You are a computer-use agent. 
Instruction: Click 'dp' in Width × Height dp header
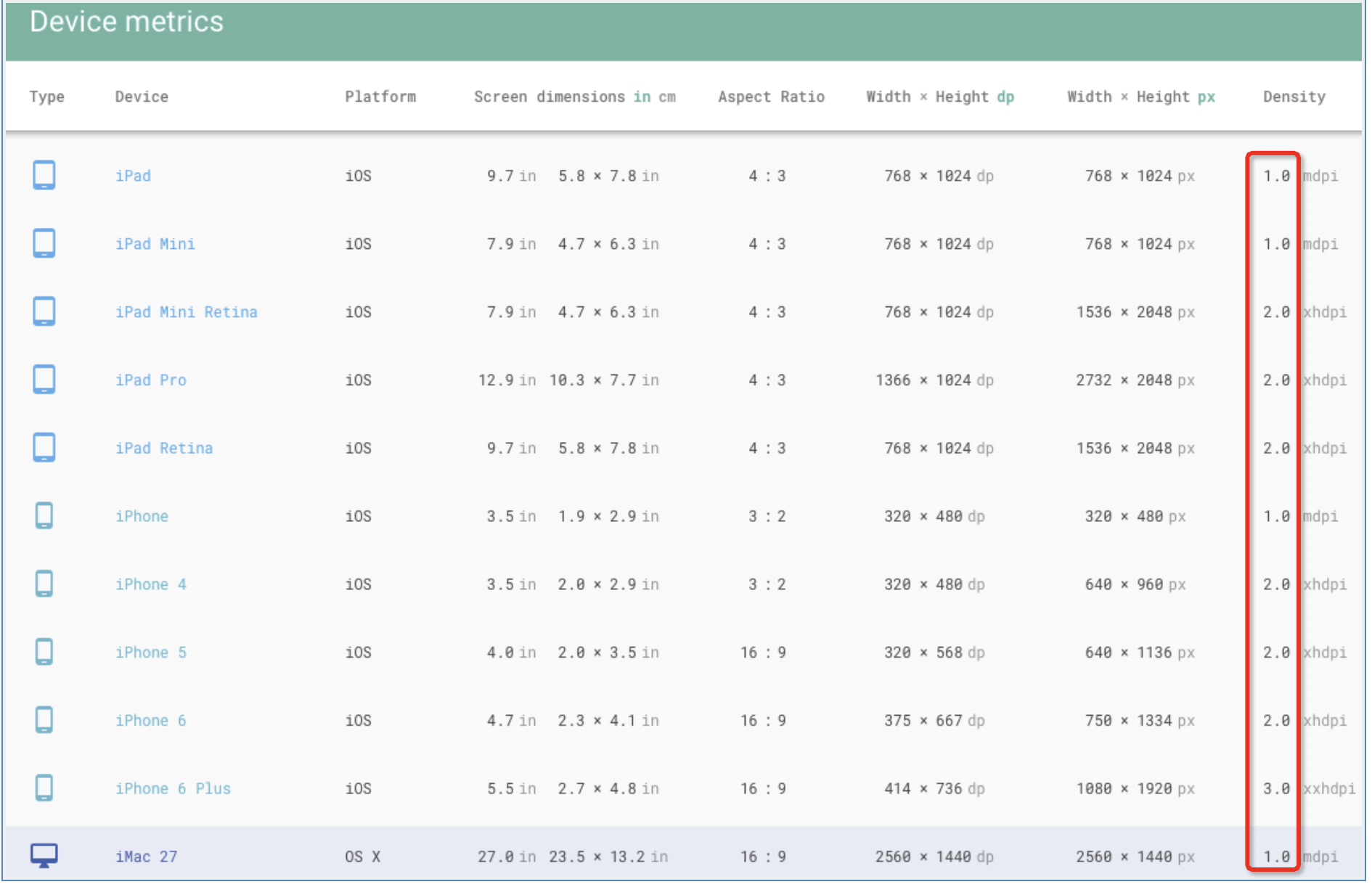tap(1005, 97)
